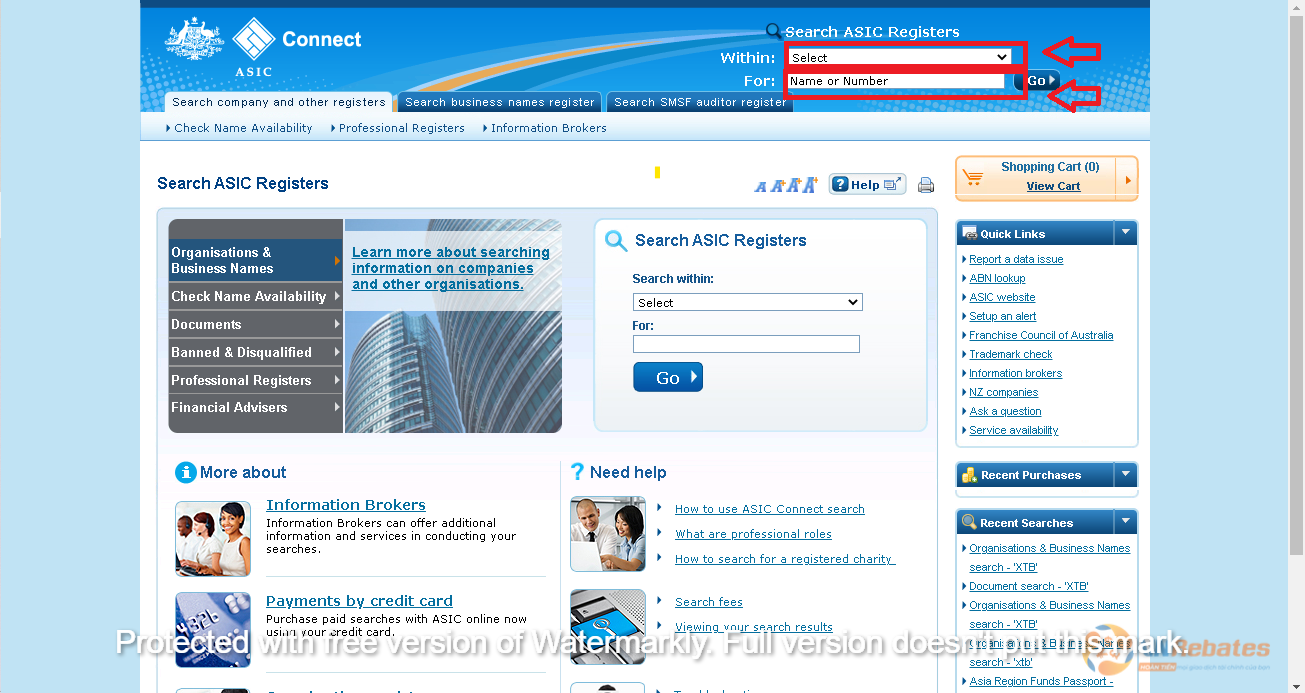Open the header Within Select dropdown
Image resolution: width=1305 pixels, height=693 pixels.
coord(899,58)
